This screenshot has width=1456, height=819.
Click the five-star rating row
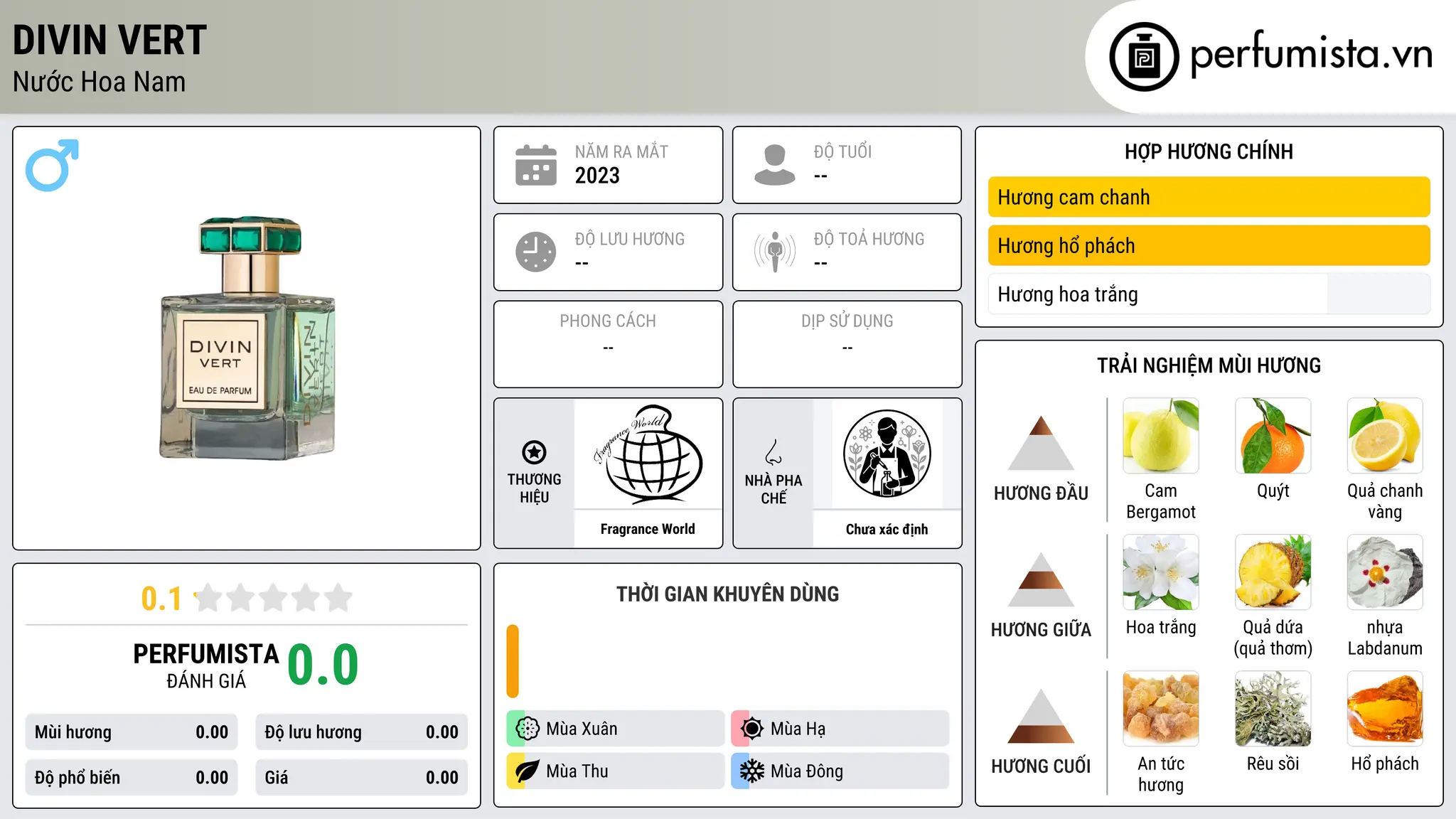[x=274, y=598]
